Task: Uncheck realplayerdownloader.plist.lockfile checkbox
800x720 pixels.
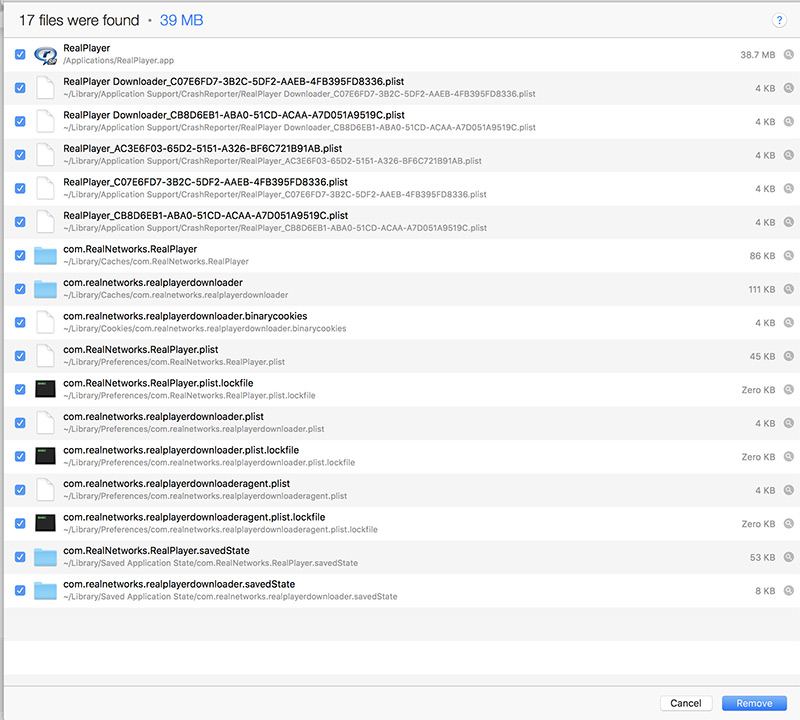Action: click(20, 456)
